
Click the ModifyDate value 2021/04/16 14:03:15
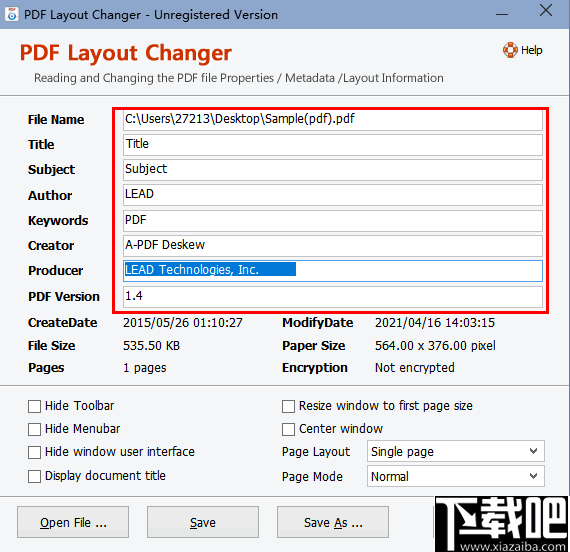435,323
